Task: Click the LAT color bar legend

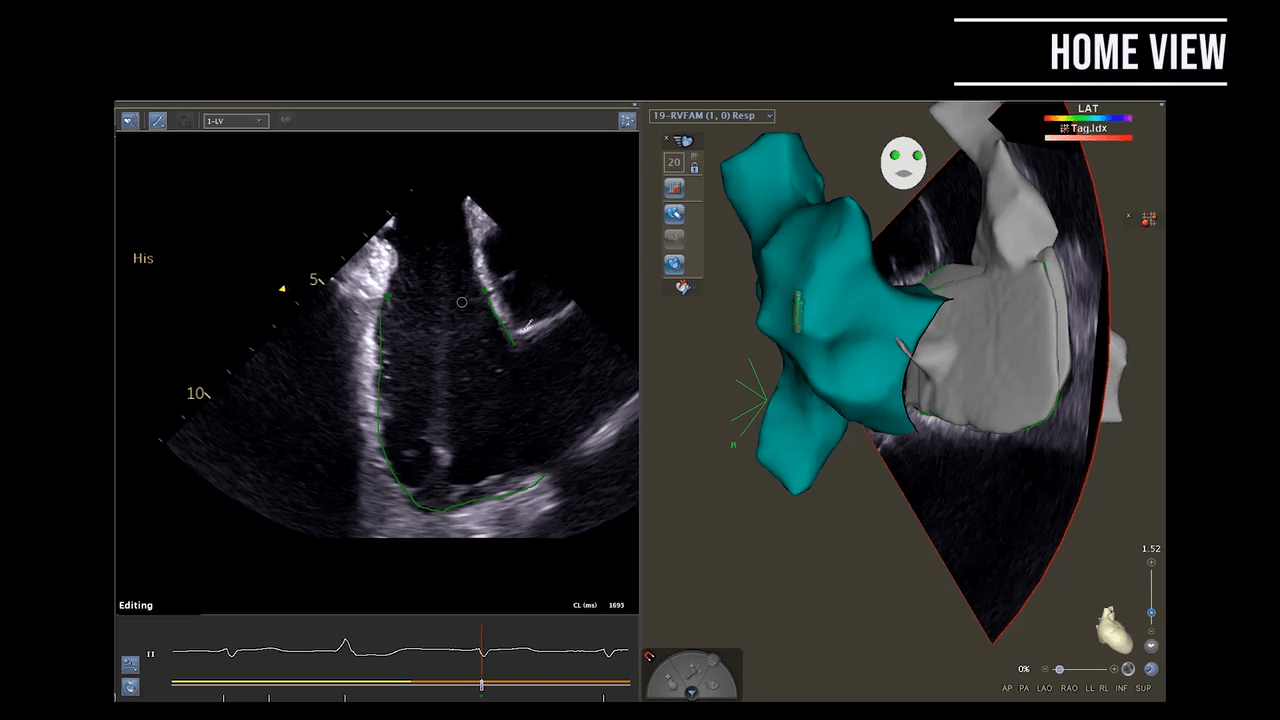Action: [x=1088, y=118]
